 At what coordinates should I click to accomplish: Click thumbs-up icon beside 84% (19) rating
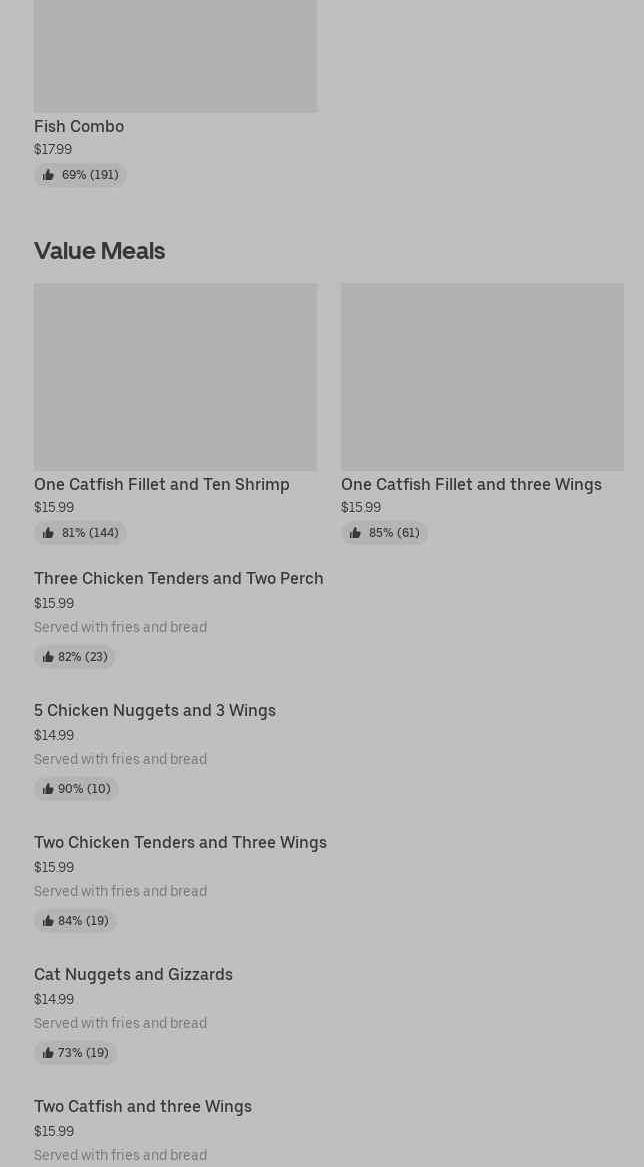pos(48,921)
